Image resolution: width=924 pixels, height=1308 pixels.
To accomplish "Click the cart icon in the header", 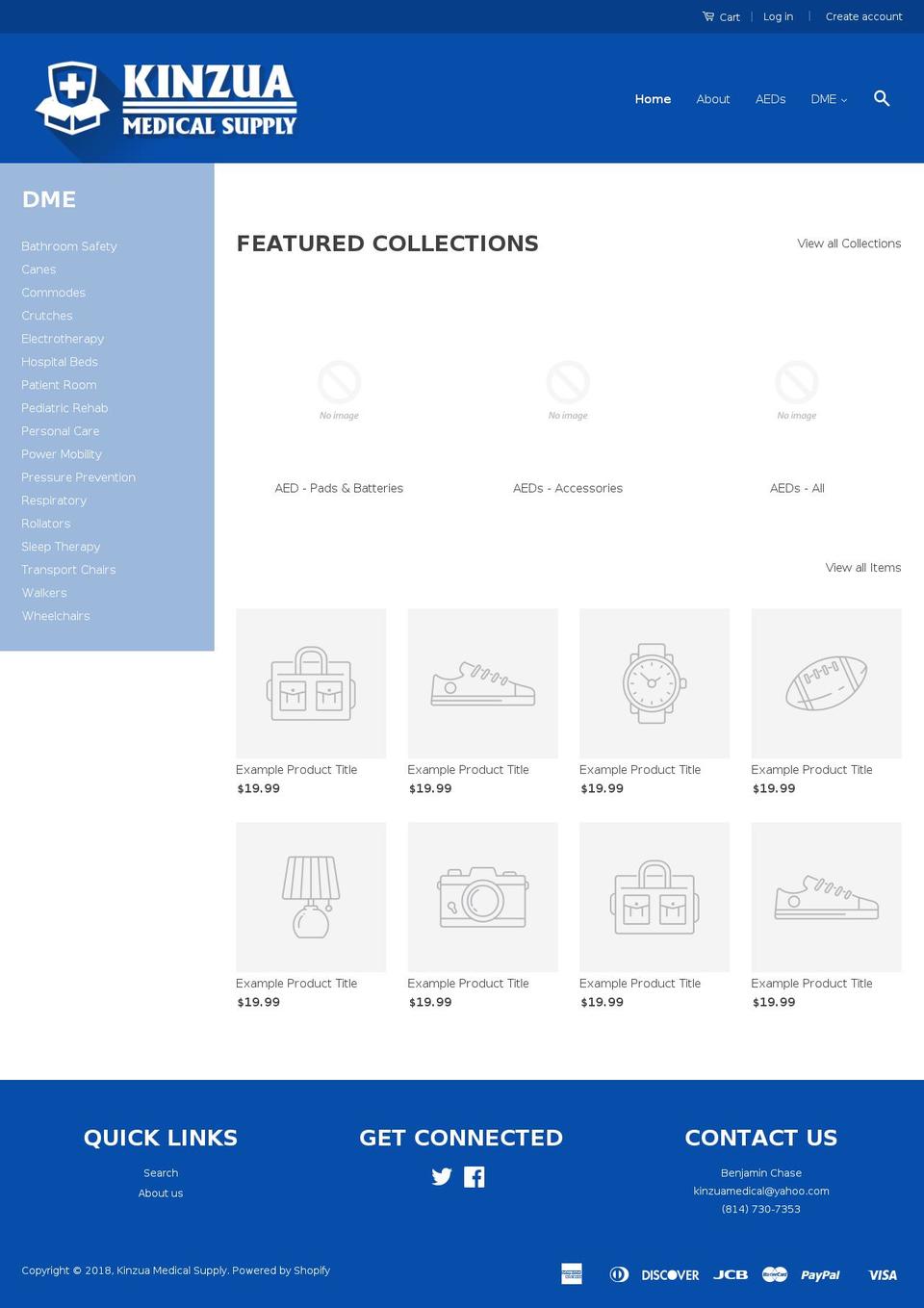I will point(707,15).
